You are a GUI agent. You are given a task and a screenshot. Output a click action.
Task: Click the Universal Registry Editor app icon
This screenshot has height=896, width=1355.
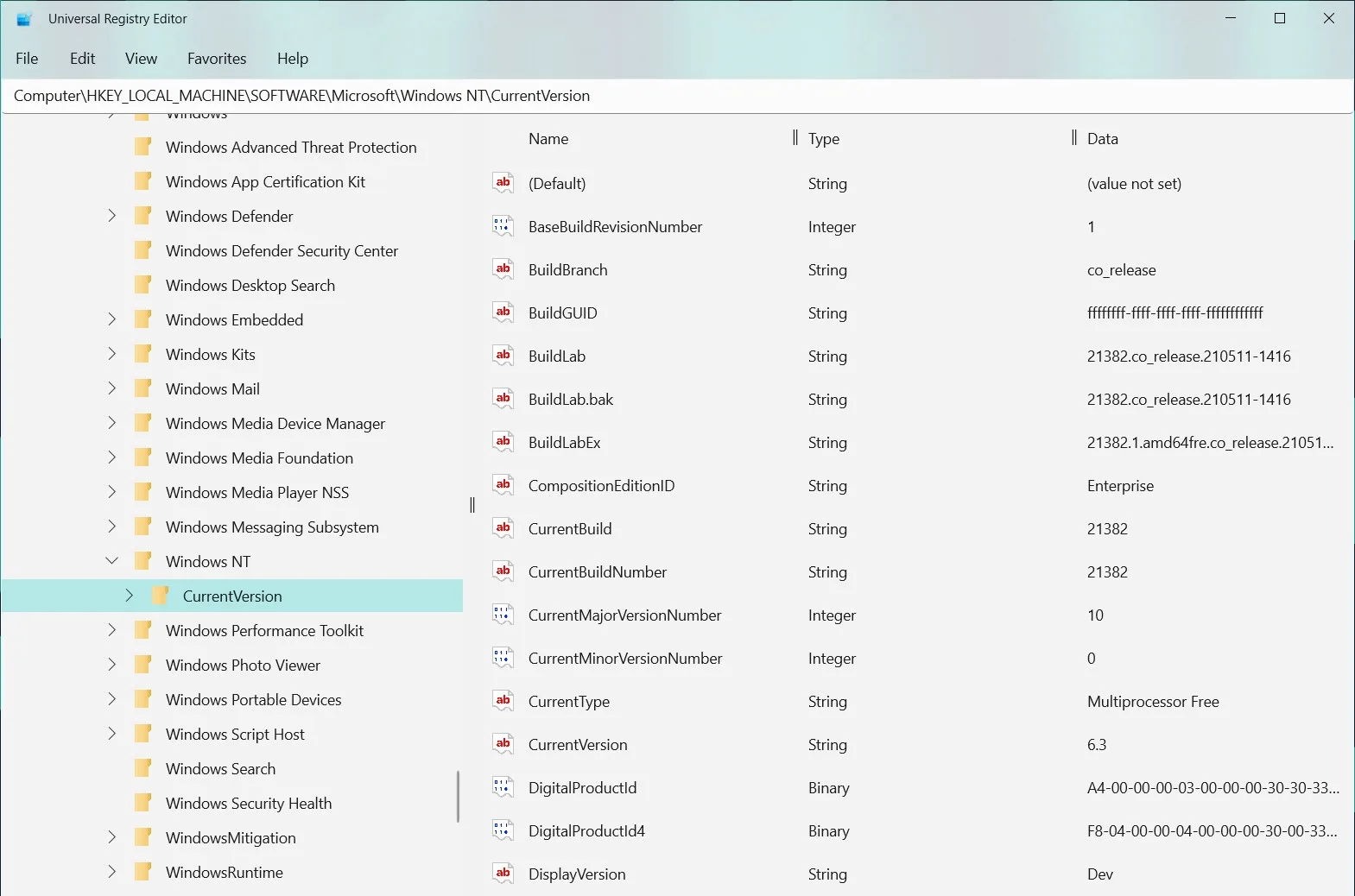point(24,19)
